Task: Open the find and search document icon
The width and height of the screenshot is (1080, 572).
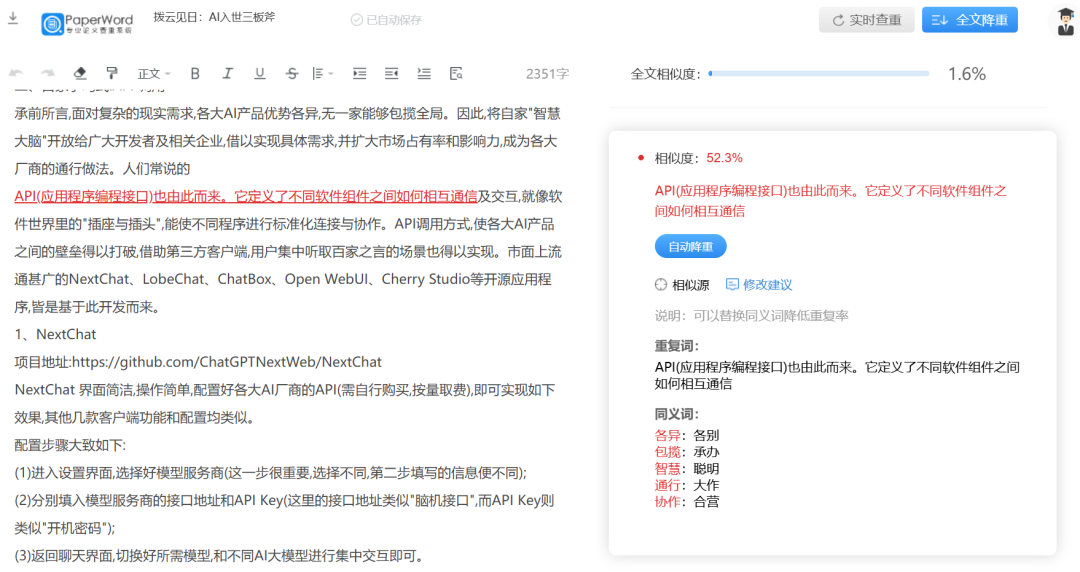Action: pos(456,74)
